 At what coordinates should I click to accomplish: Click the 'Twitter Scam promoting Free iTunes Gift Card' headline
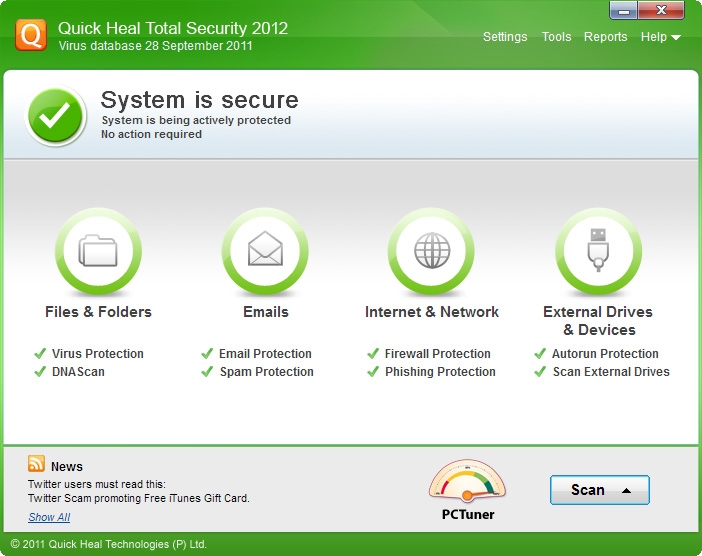[139, 498]
